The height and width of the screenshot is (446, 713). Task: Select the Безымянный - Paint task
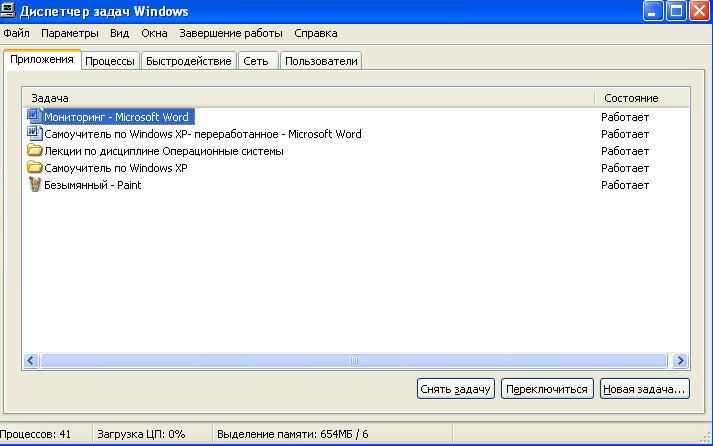point(92,185)
